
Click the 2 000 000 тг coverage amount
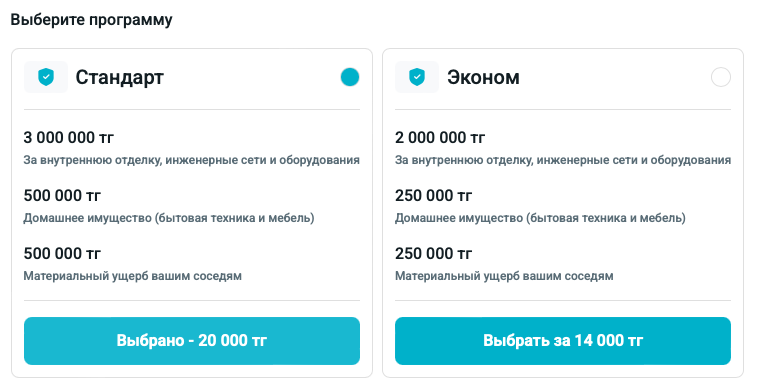(x=440, y=138)
